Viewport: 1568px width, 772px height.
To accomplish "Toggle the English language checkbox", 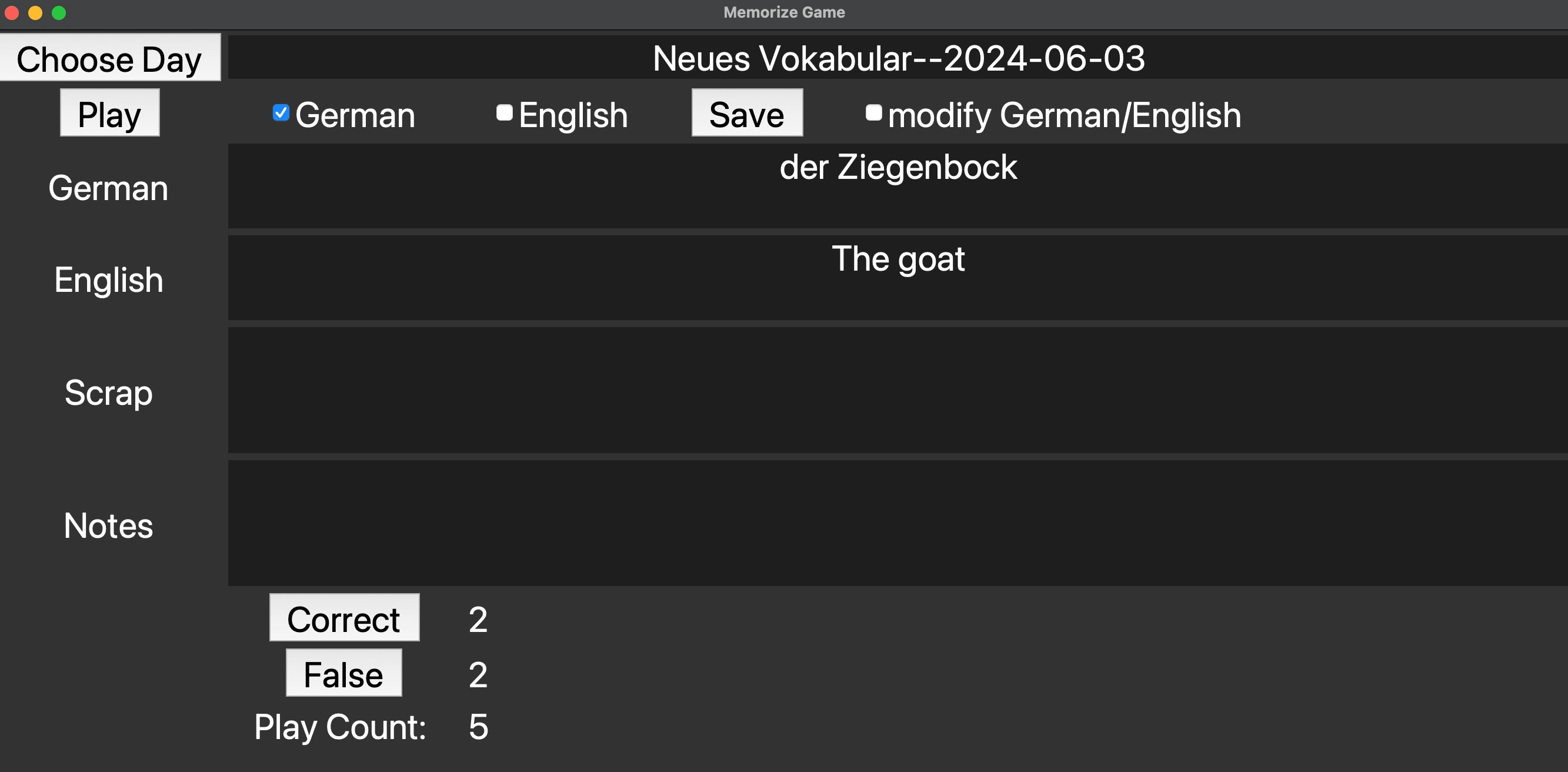I will 504,115.
